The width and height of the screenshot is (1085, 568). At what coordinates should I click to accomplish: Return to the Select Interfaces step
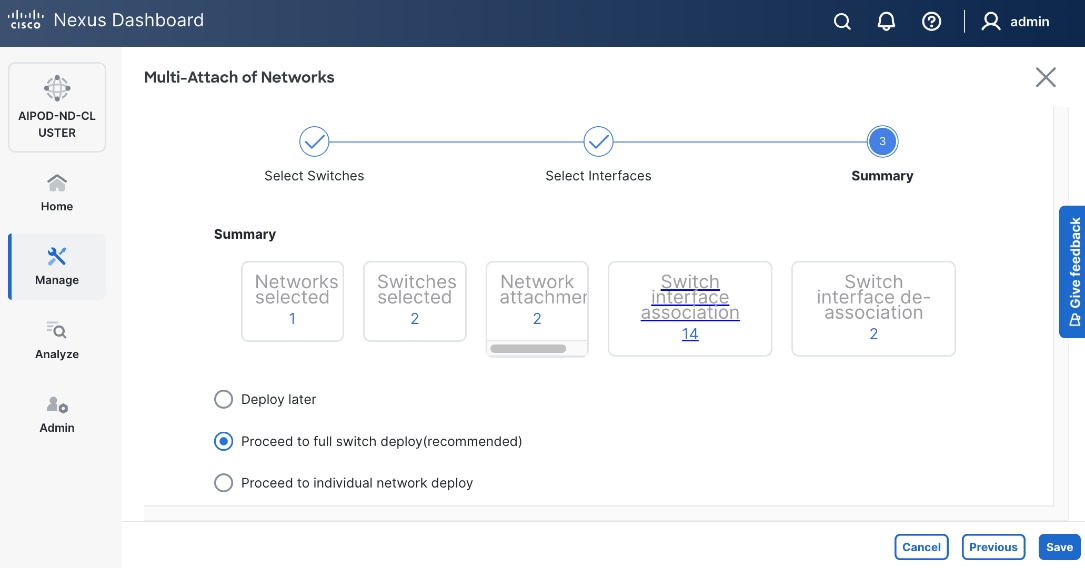point(598,142)
